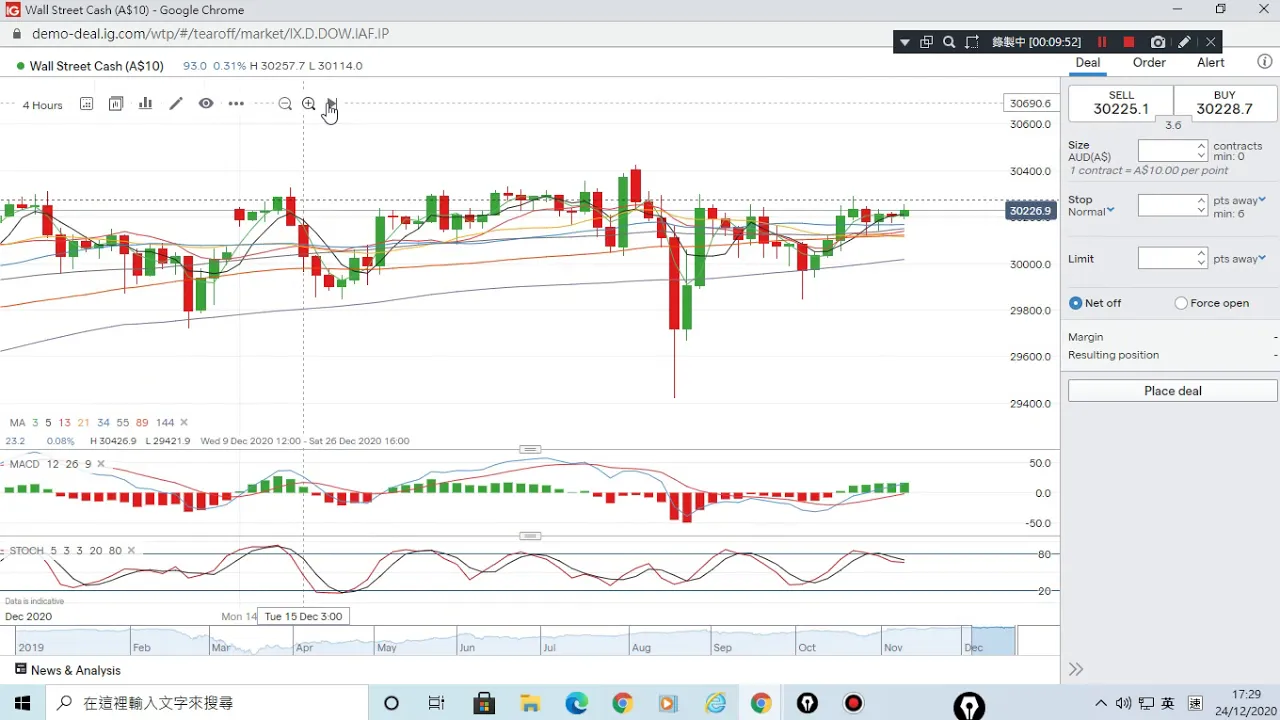Screen dimensions: 1280x720
Task: Open Microsoft Edge on the taskbar
Action: tap(577, 703)
